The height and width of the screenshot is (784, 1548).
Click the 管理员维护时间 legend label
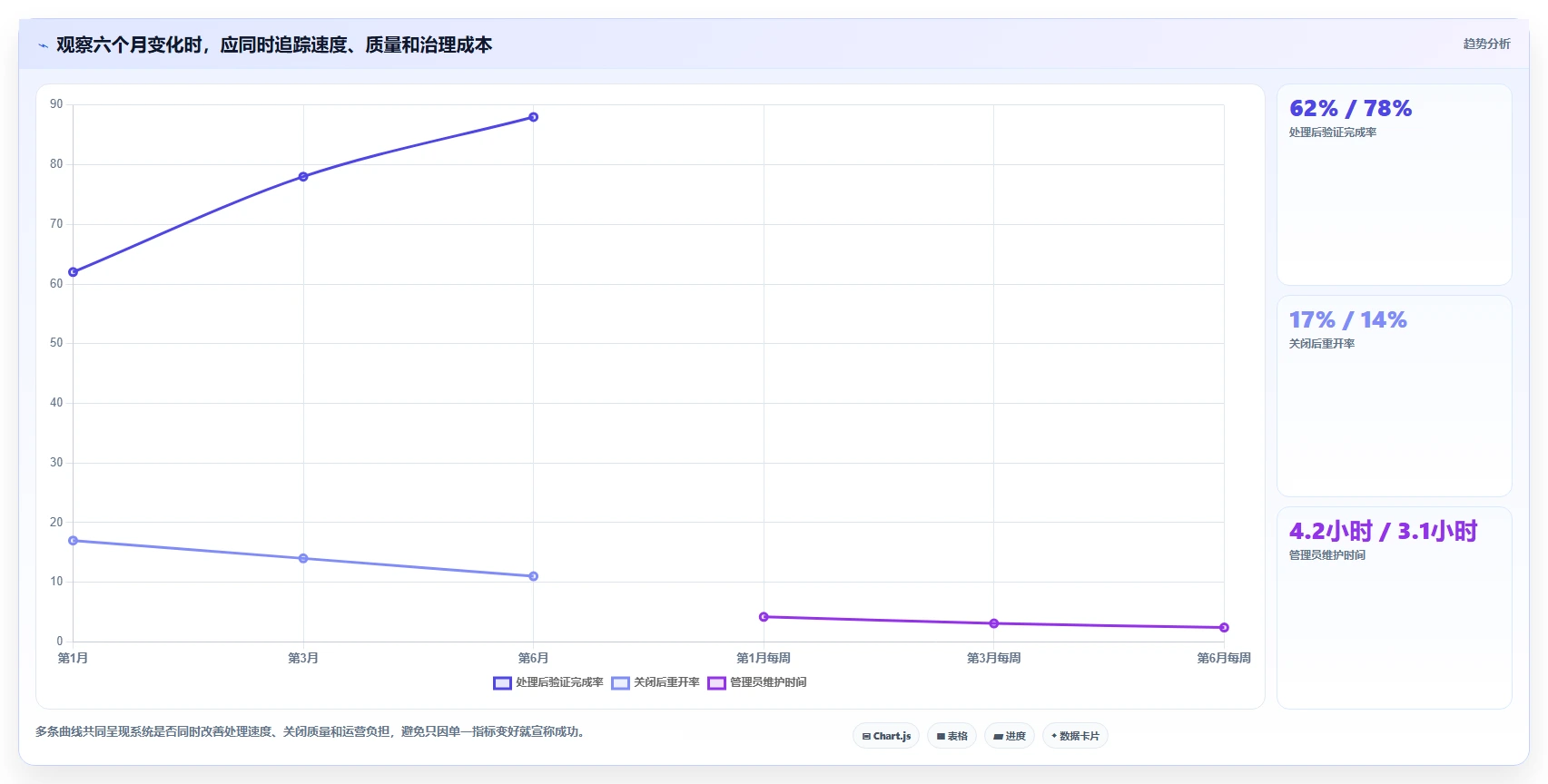768,682
